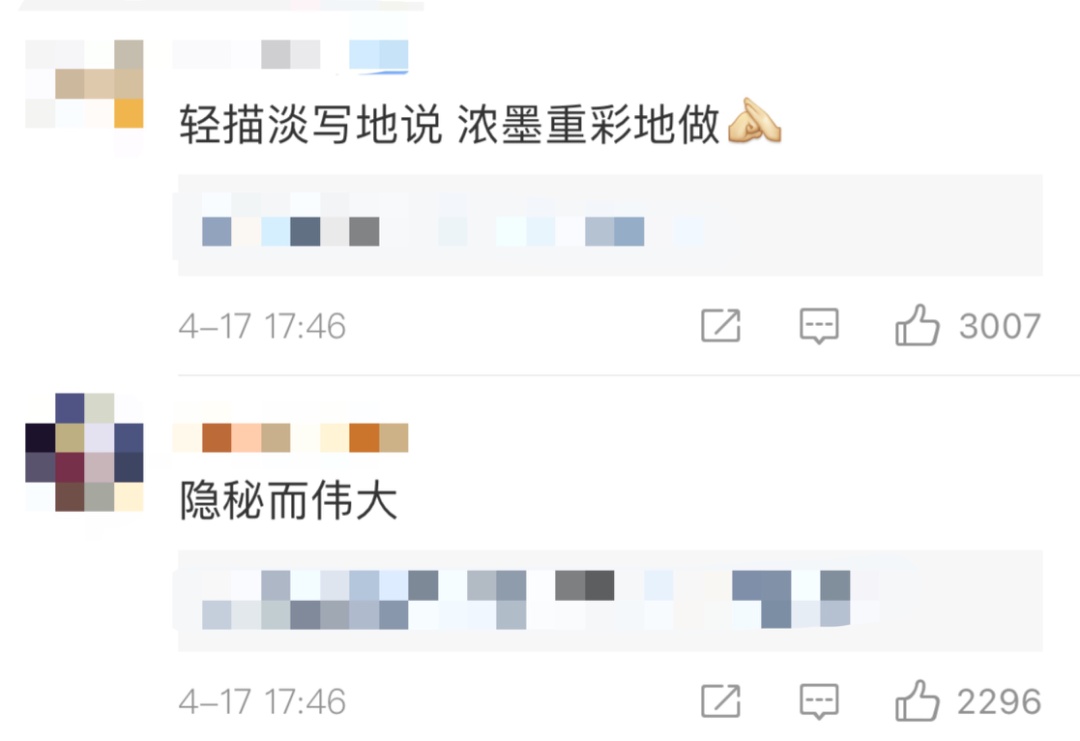Click the 2296 like count
Viewport: 1080px width, 741px height.
pyautogui.click(x=999, y=702)
